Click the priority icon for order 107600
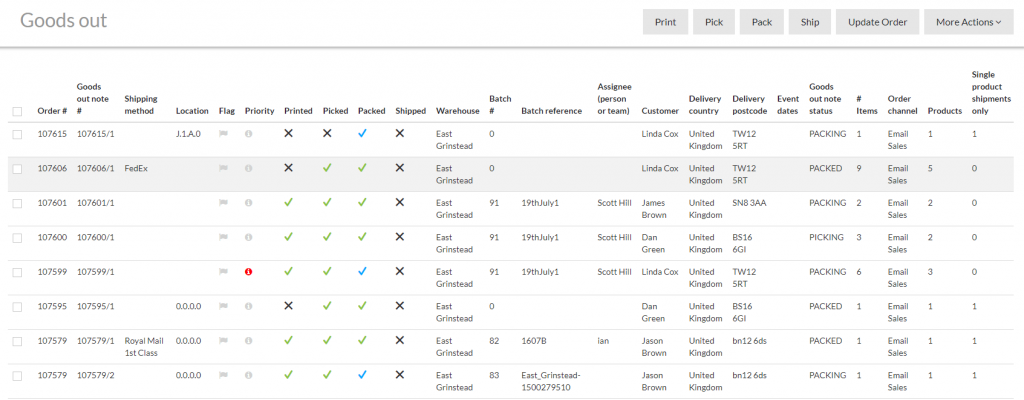This screenshot has width=1024, height=400. (x=248, y=237)
